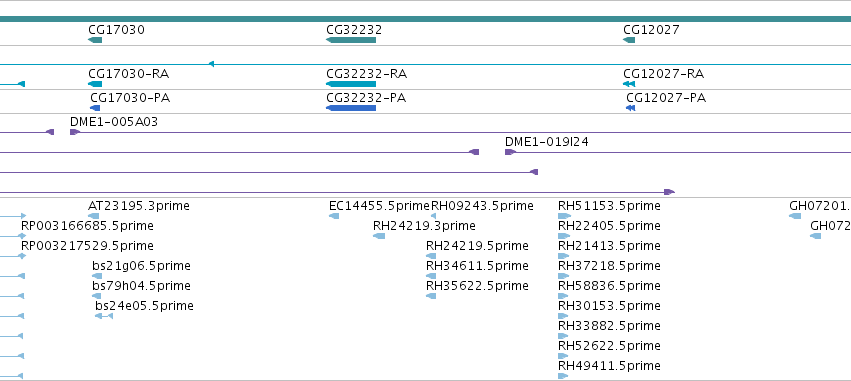
Task: Click the CG17030 gene arrow glyph
Action: pos(95,40)
